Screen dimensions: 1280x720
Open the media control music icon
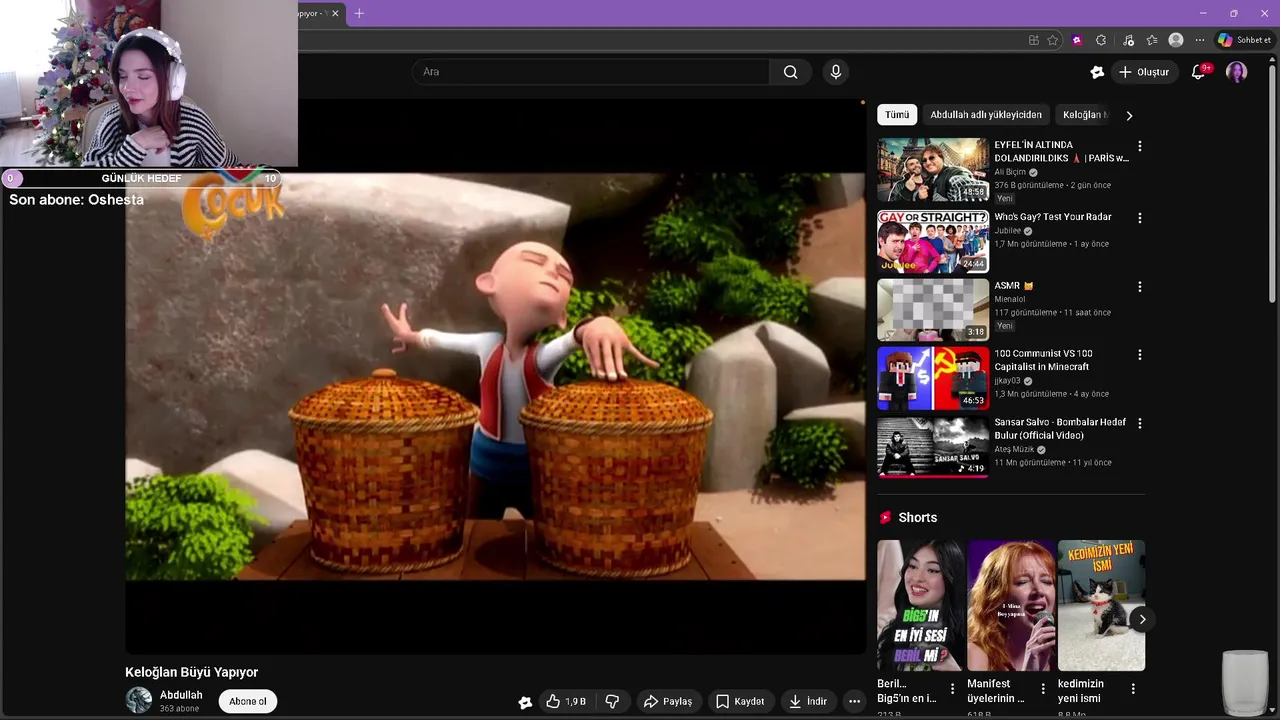click(1128, 40)
